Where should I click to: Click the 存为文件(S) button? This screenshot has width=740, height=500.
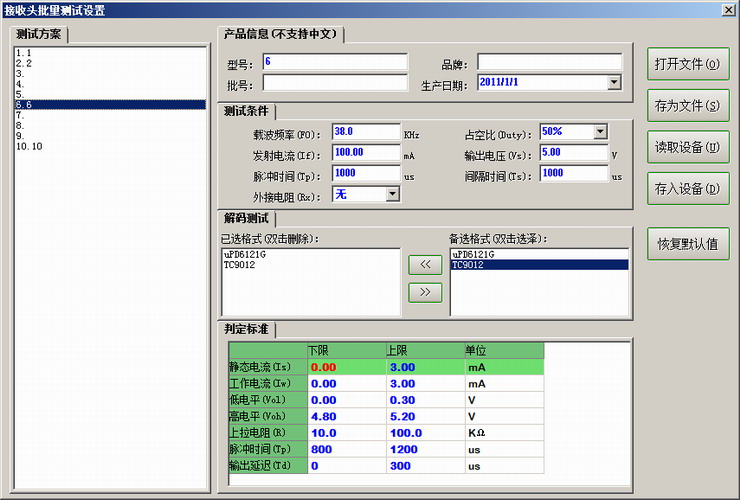[687, 105]
